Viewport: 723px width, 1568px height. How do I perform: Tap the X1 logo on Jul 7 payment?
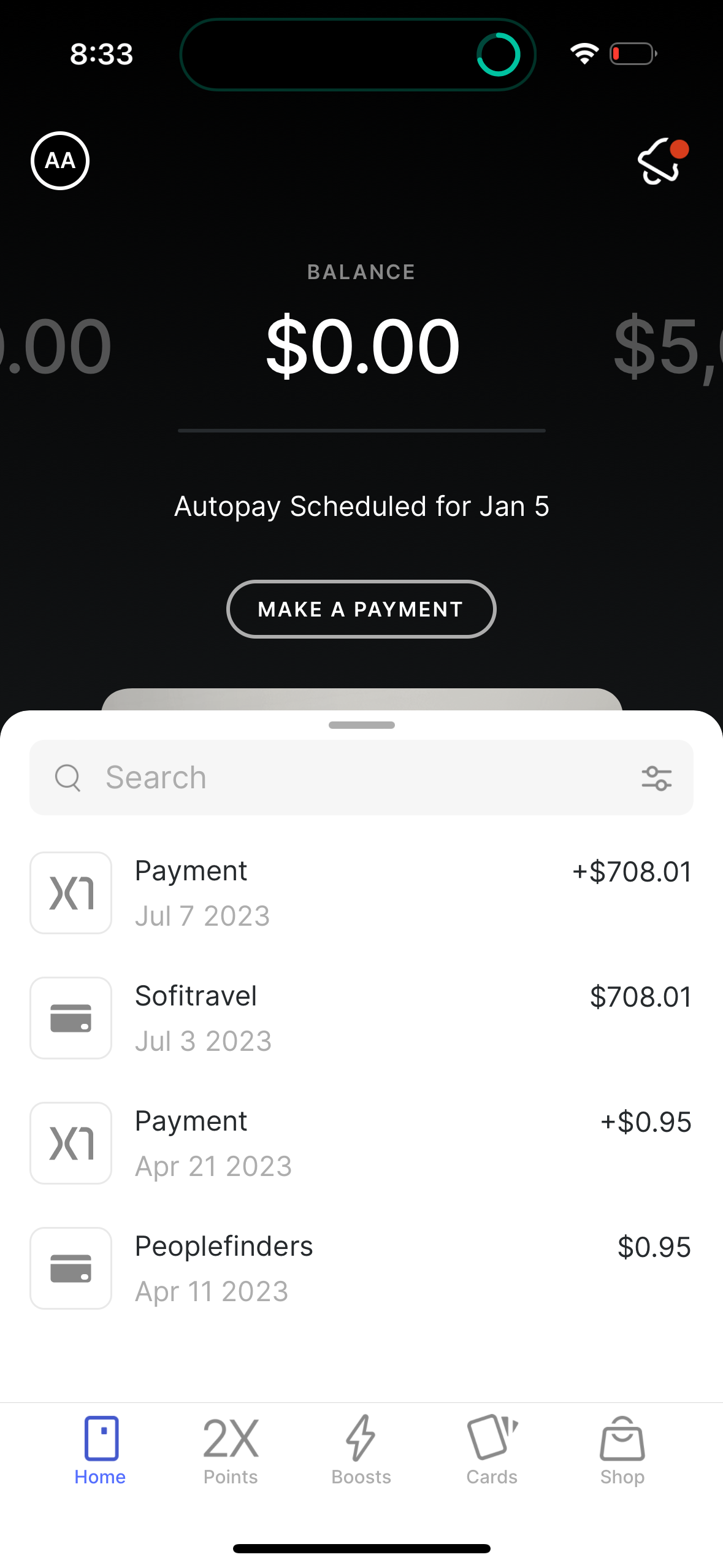(71, 893)
